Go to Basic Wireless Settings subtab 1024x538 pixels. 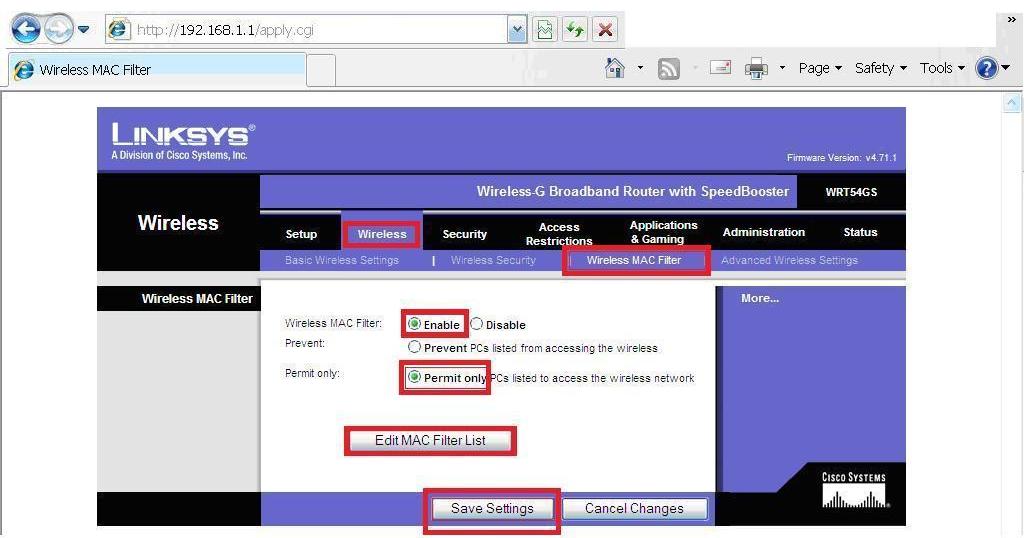[x=342, y=260]
